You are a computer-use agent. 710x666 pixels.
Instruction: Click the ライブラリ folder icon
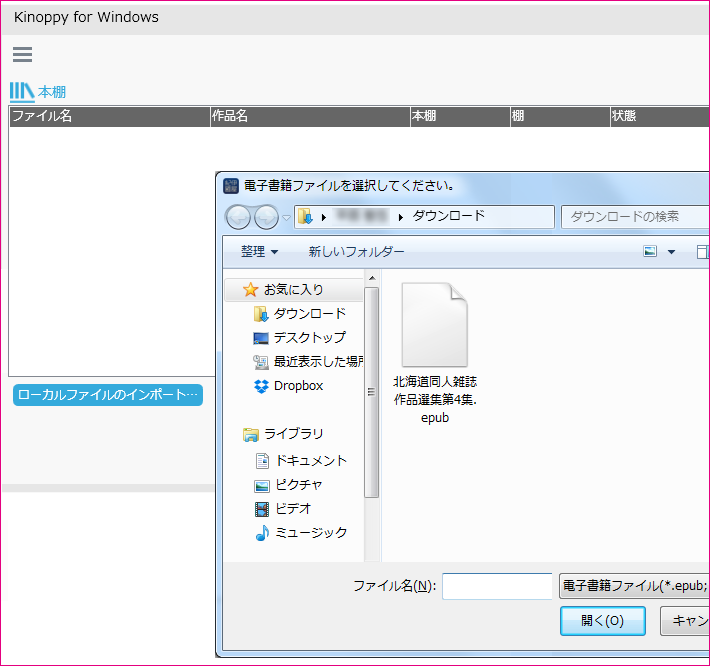pyautogui.click(x=251, y=435)
